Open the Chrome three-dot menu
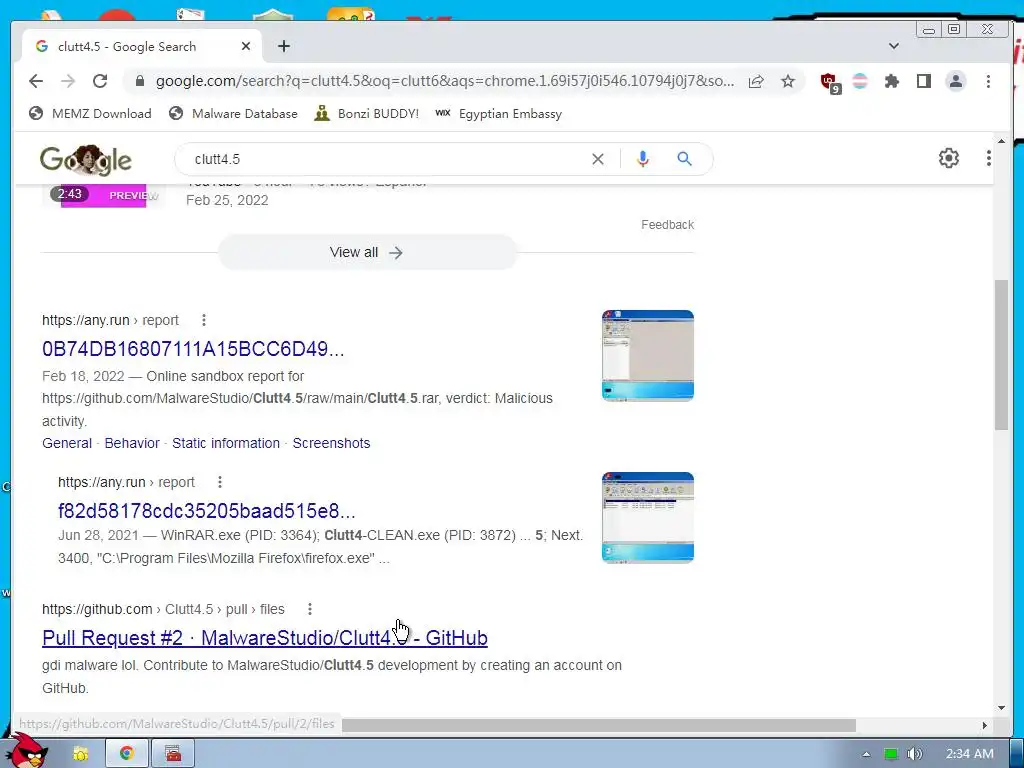Viewport: 1024px width, 768px height. (x=988, y=81)
